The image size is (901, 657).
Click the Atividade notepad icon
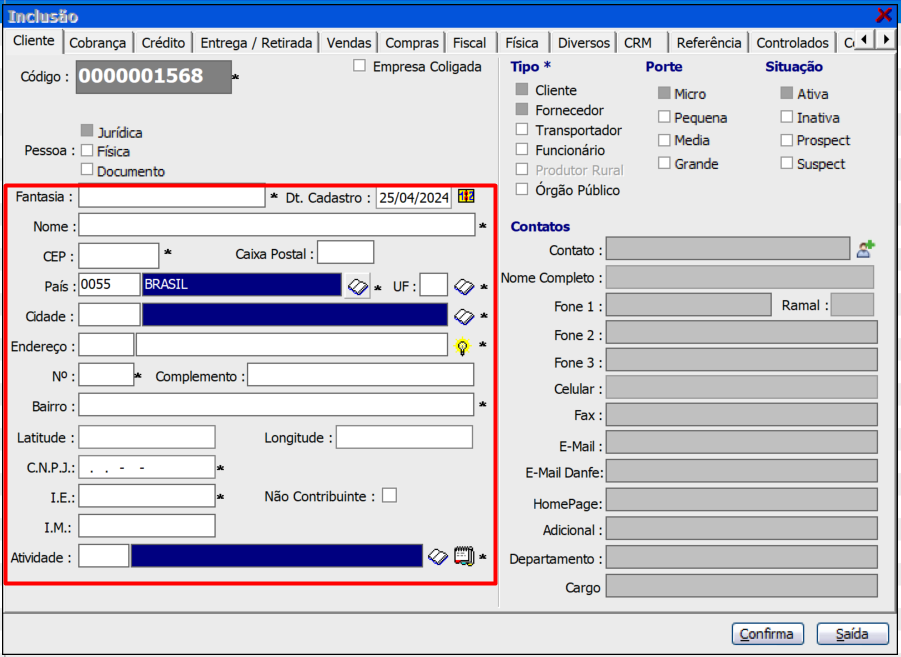[463, 556]
